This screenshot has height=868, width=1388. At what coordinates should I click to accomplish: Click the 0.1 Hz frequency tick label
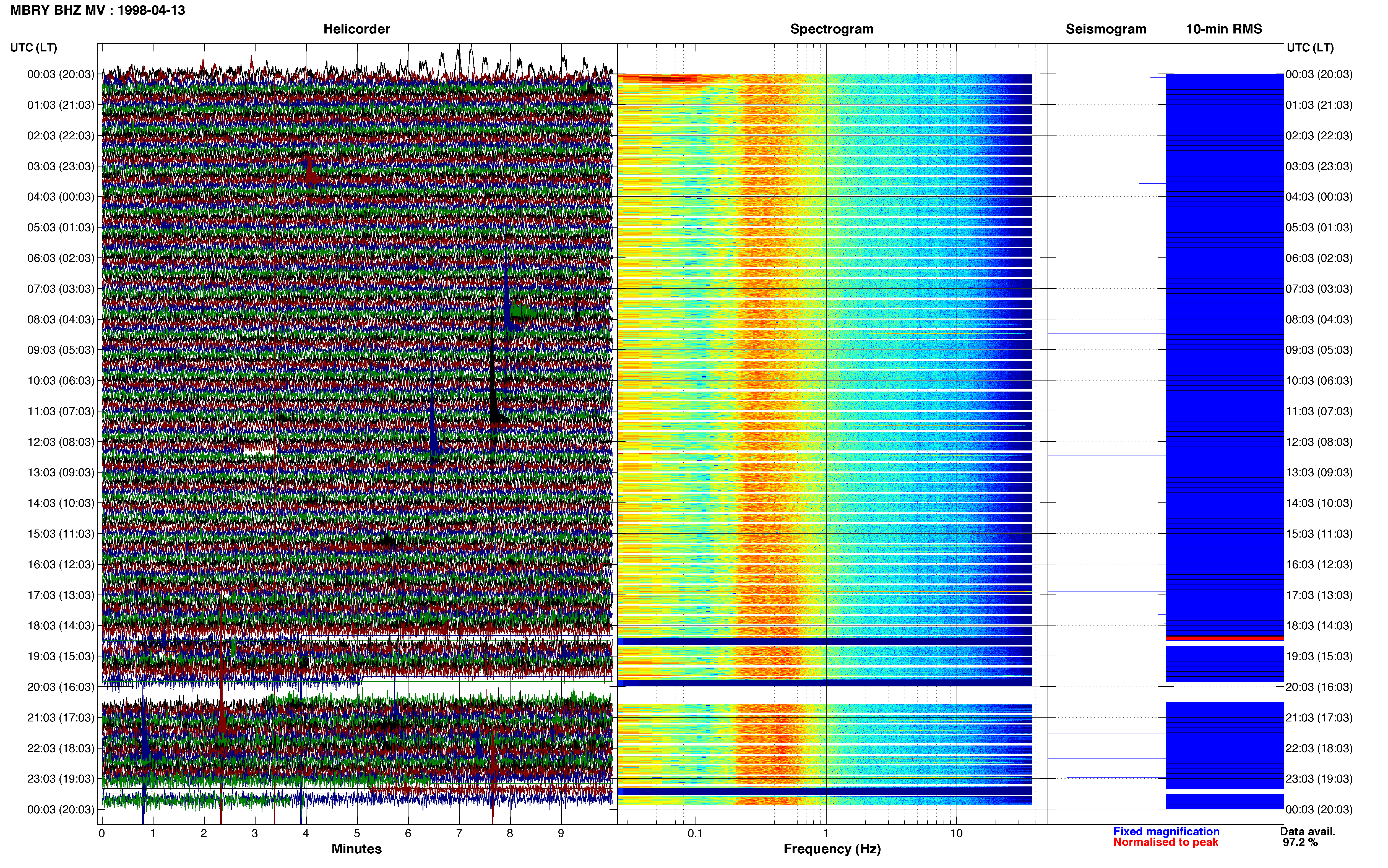coord(695,833)
